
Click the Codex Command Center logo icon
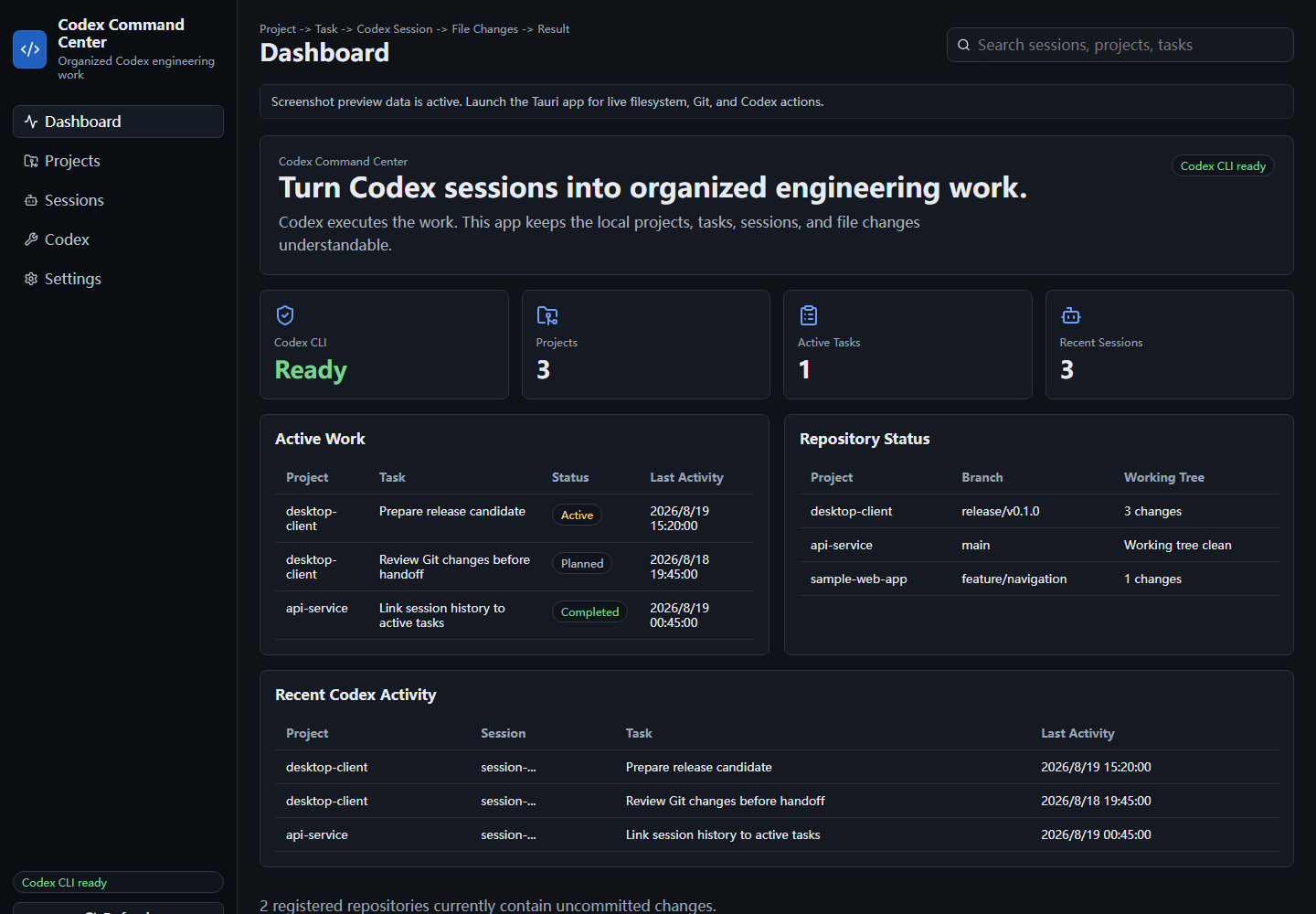pos(29,49)
